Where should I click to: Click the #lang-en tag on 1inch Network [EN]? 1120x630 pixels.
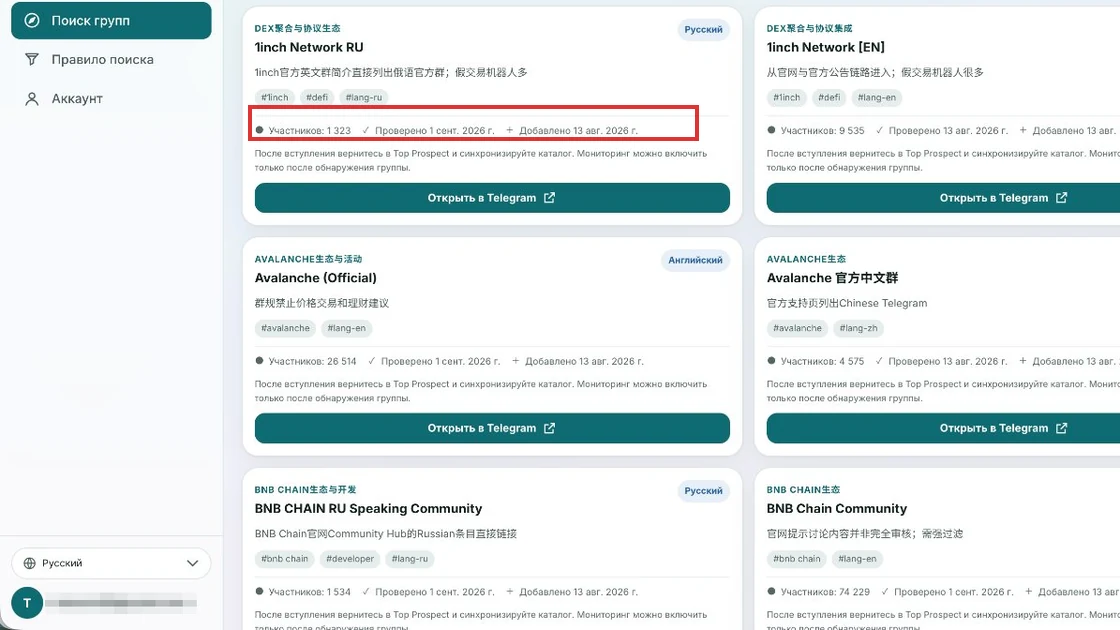click(876, 97)
